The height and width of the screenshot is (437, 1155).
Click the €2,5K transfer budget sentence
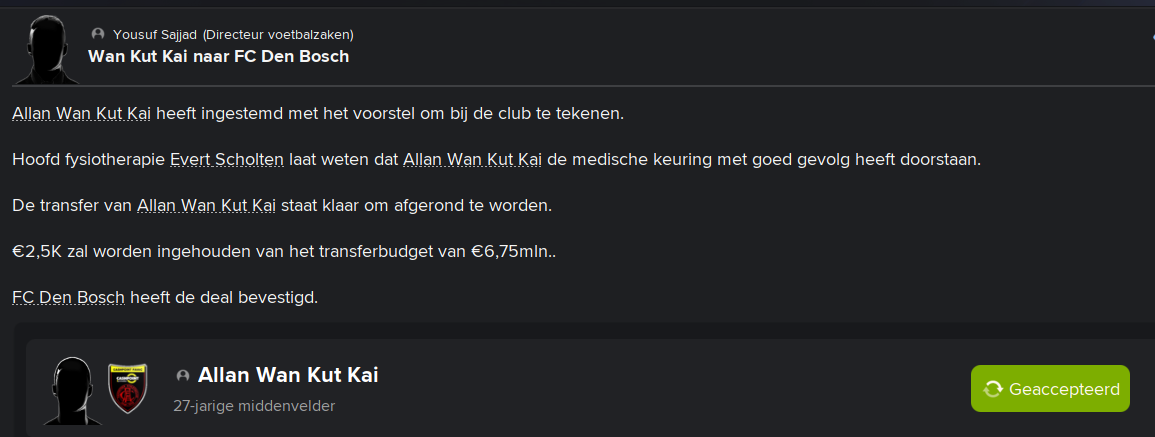pos(284,252)
